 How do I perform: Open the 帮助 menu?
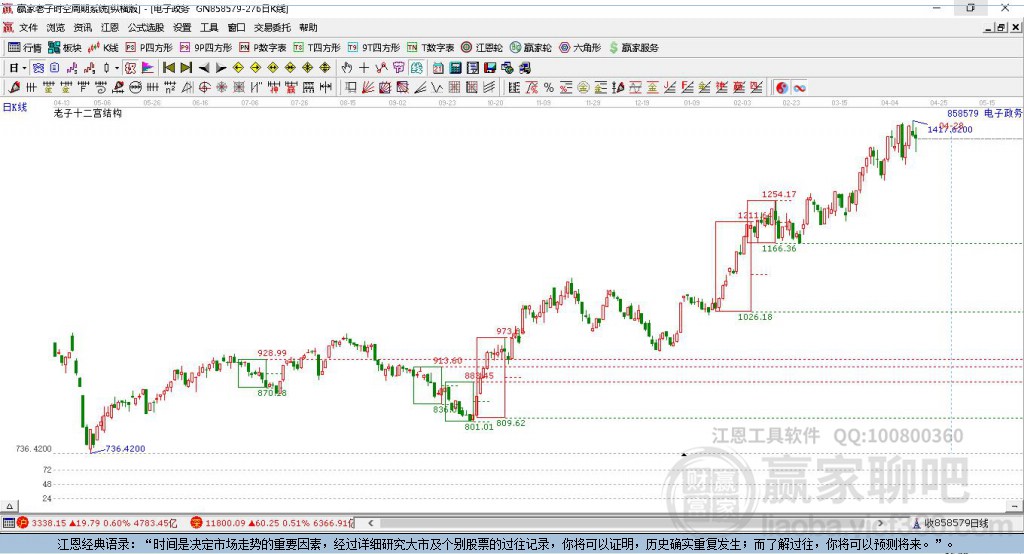(308, 27)
